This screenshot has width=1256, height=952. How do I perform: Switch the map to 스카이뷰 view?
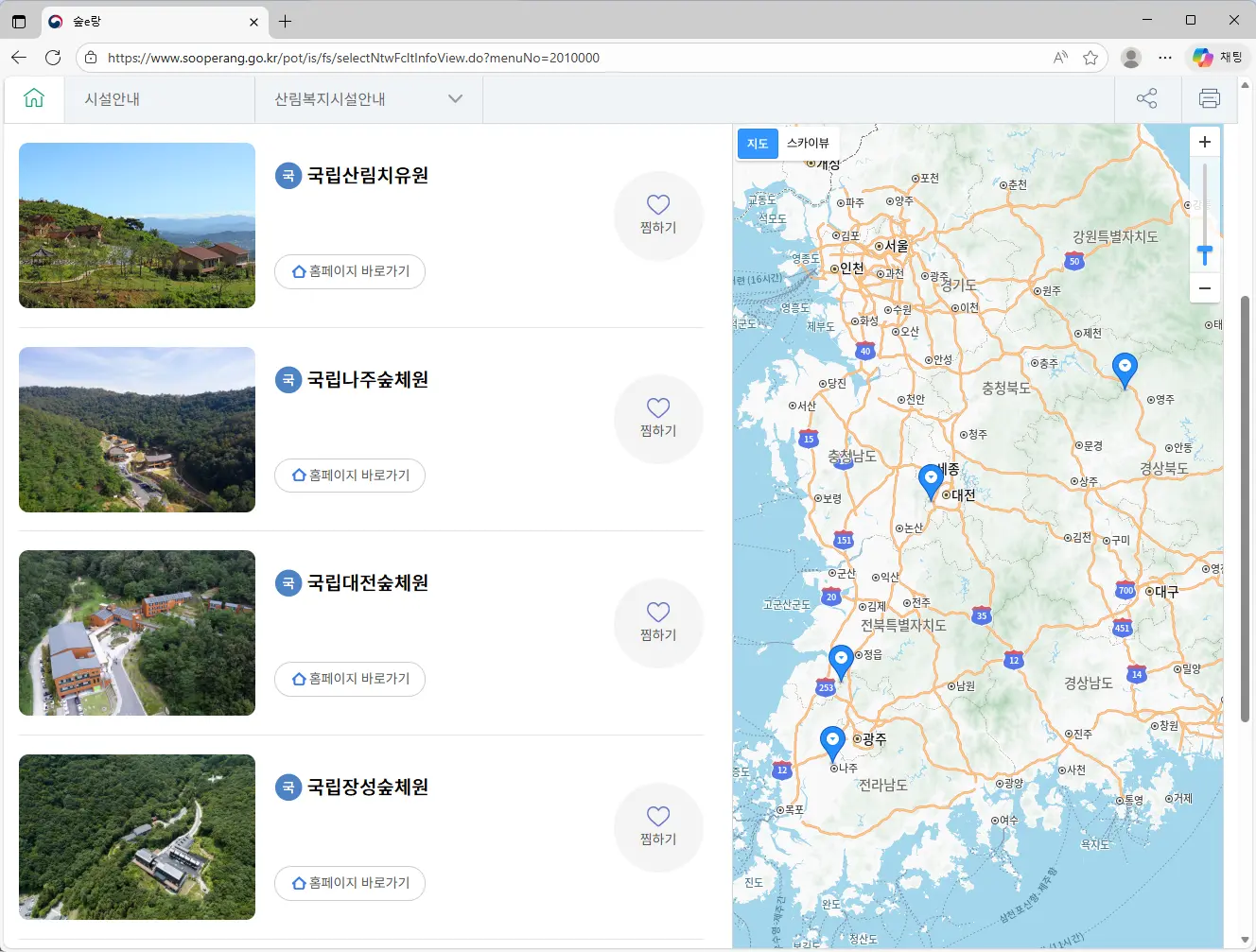pos(809,143)
